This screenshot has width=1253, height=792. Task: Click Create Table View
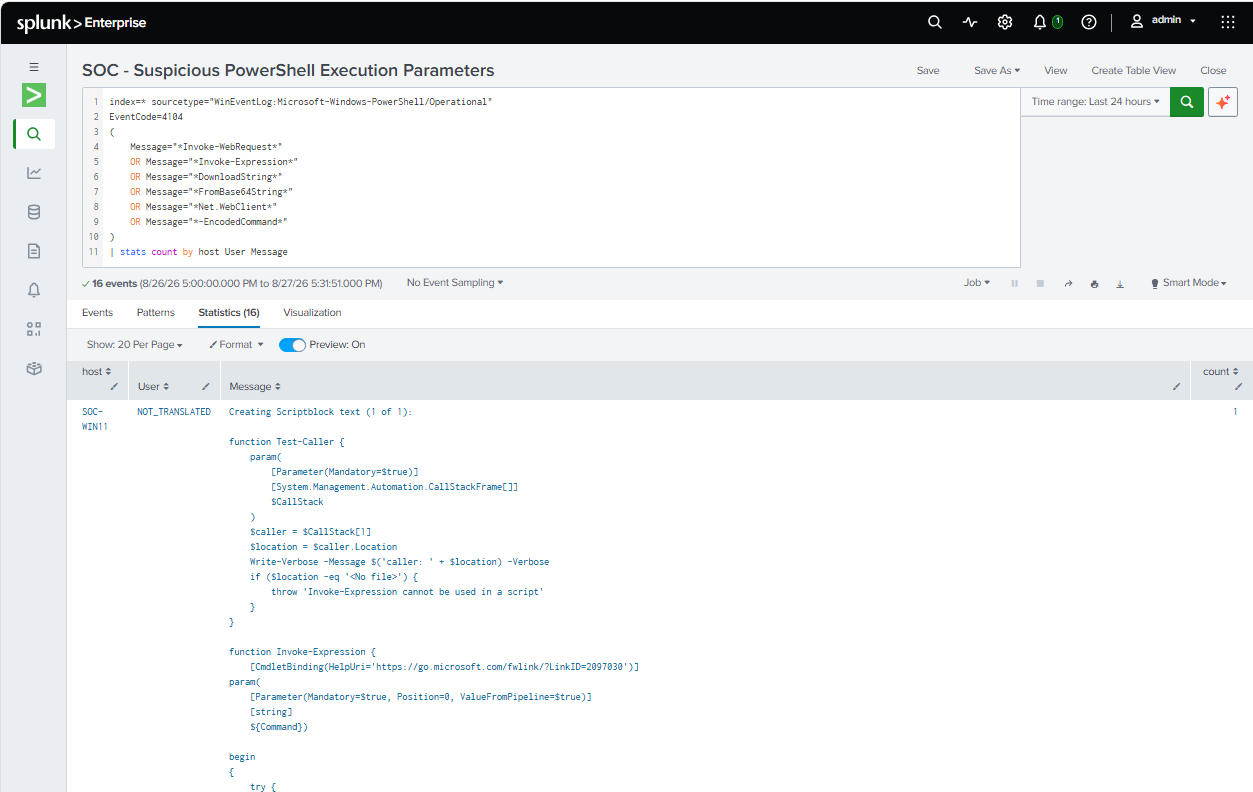[1134, 71]
